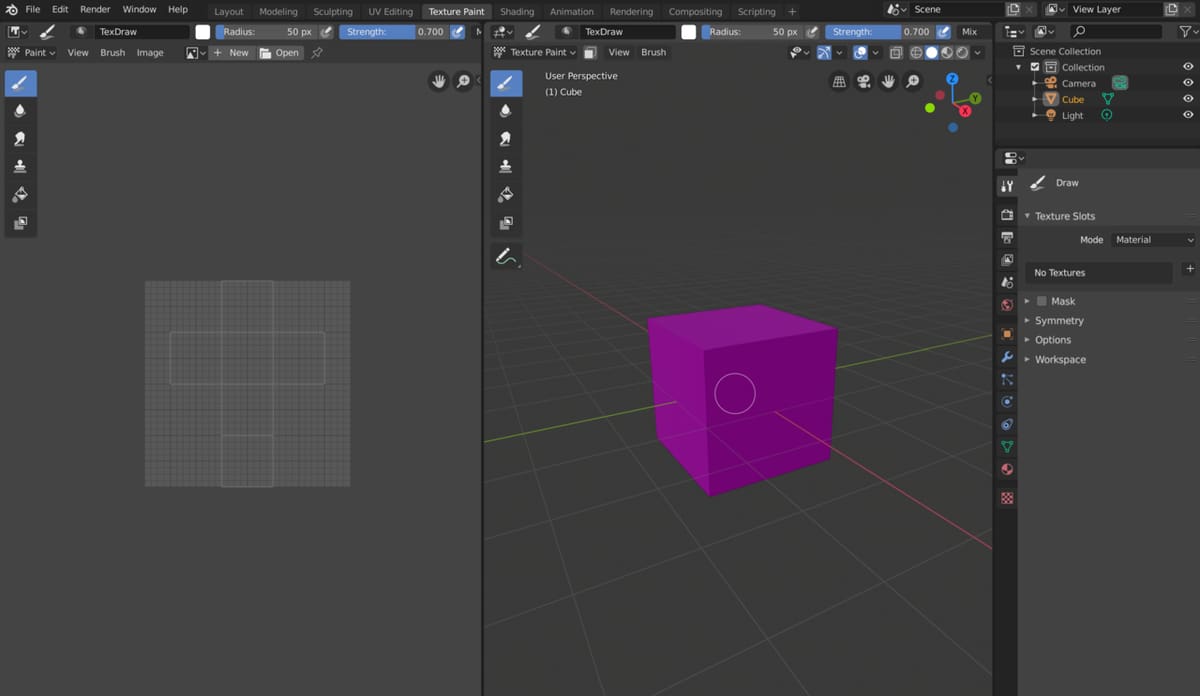Screen dimensions: 1200x696
Task: Toggle X-ray mode in viewport header
Action: [x=895, y=52]
